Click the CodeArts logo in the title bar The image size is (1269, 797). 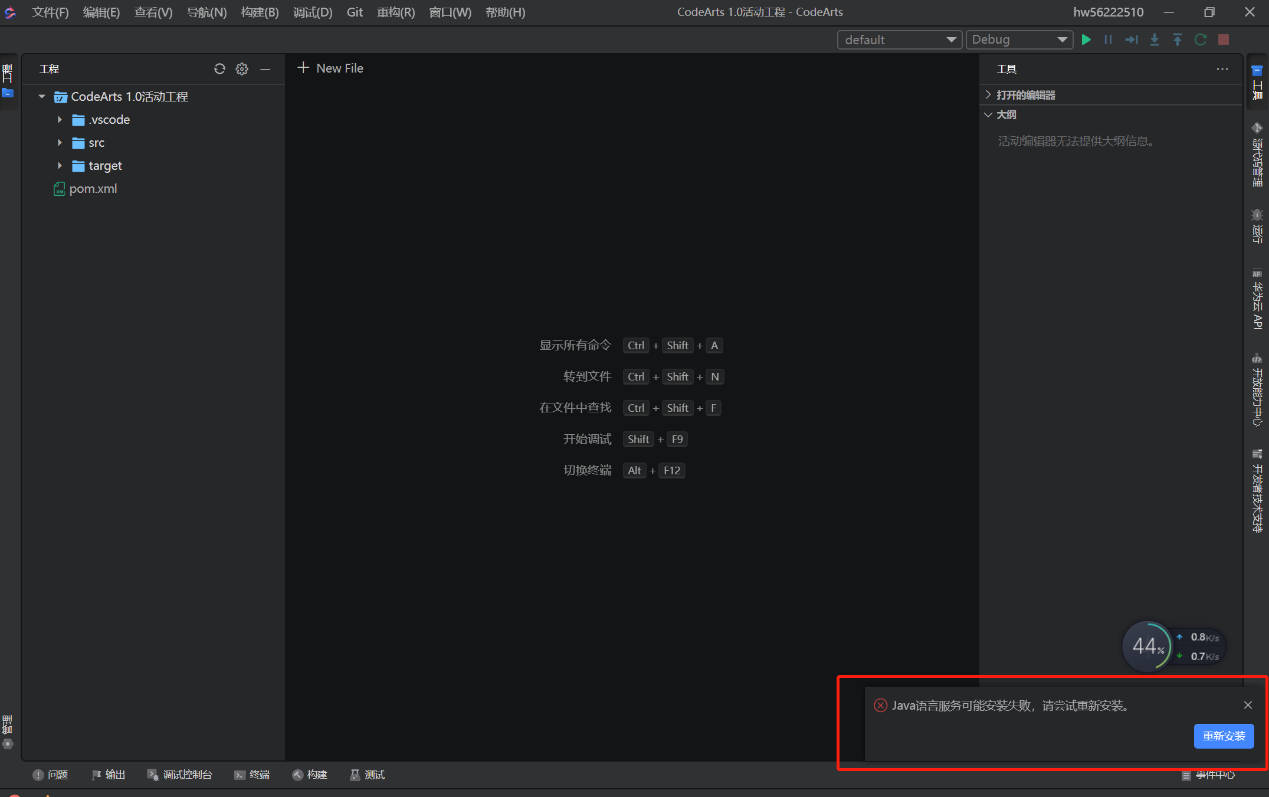[10, 12]
